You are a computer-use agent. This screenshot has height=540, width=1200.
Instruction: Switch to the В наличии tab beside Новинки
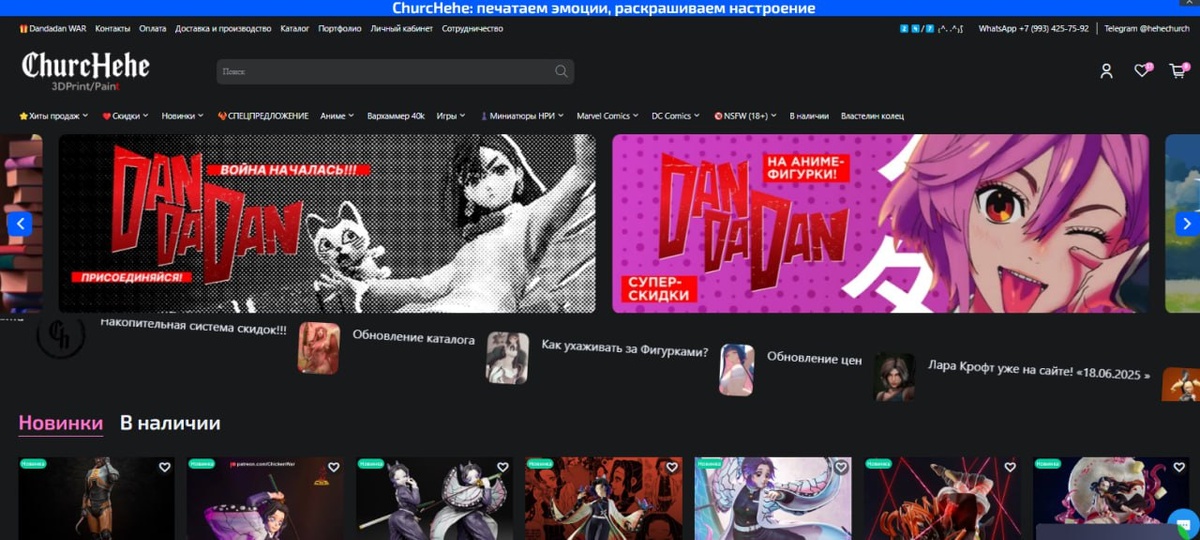[x=170, y=423]
